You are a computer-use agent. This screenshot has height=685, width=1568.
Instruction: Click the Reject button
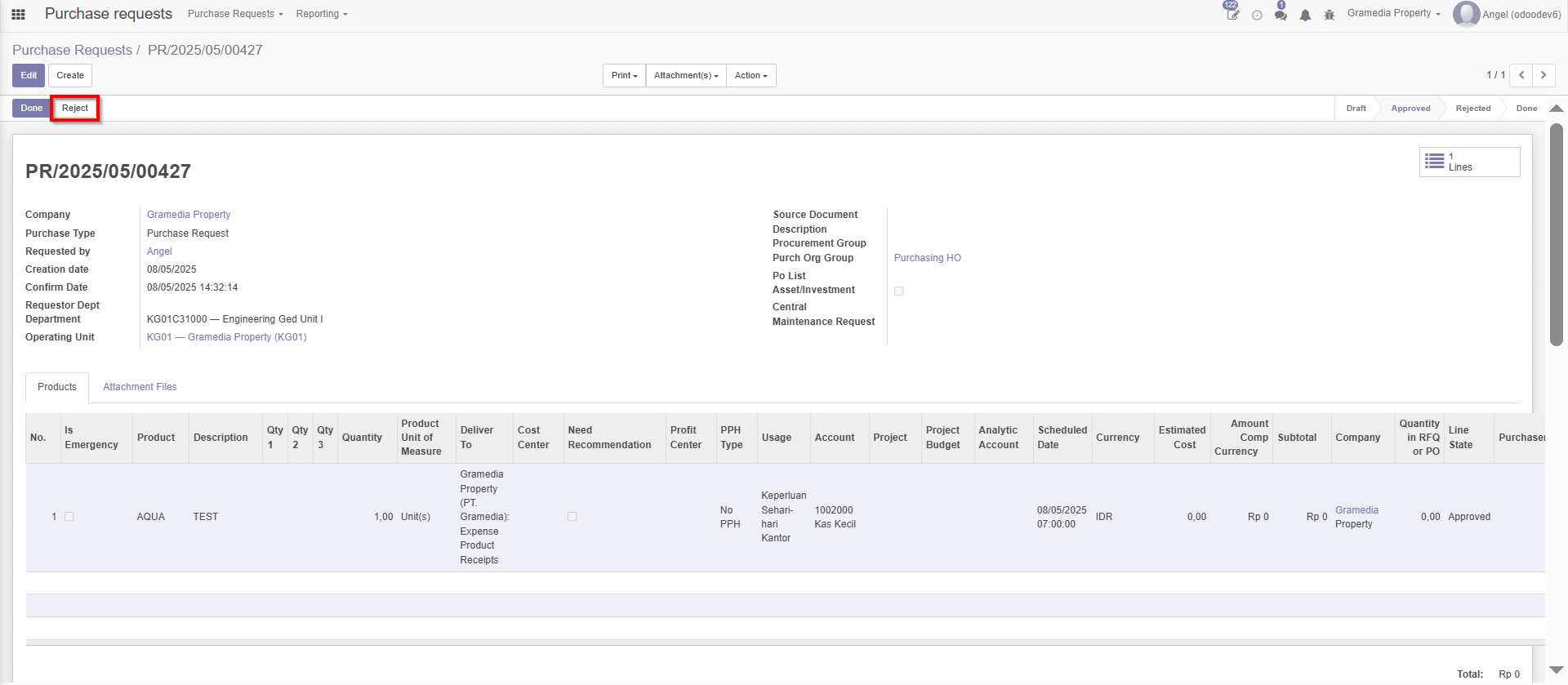point(75,108)
